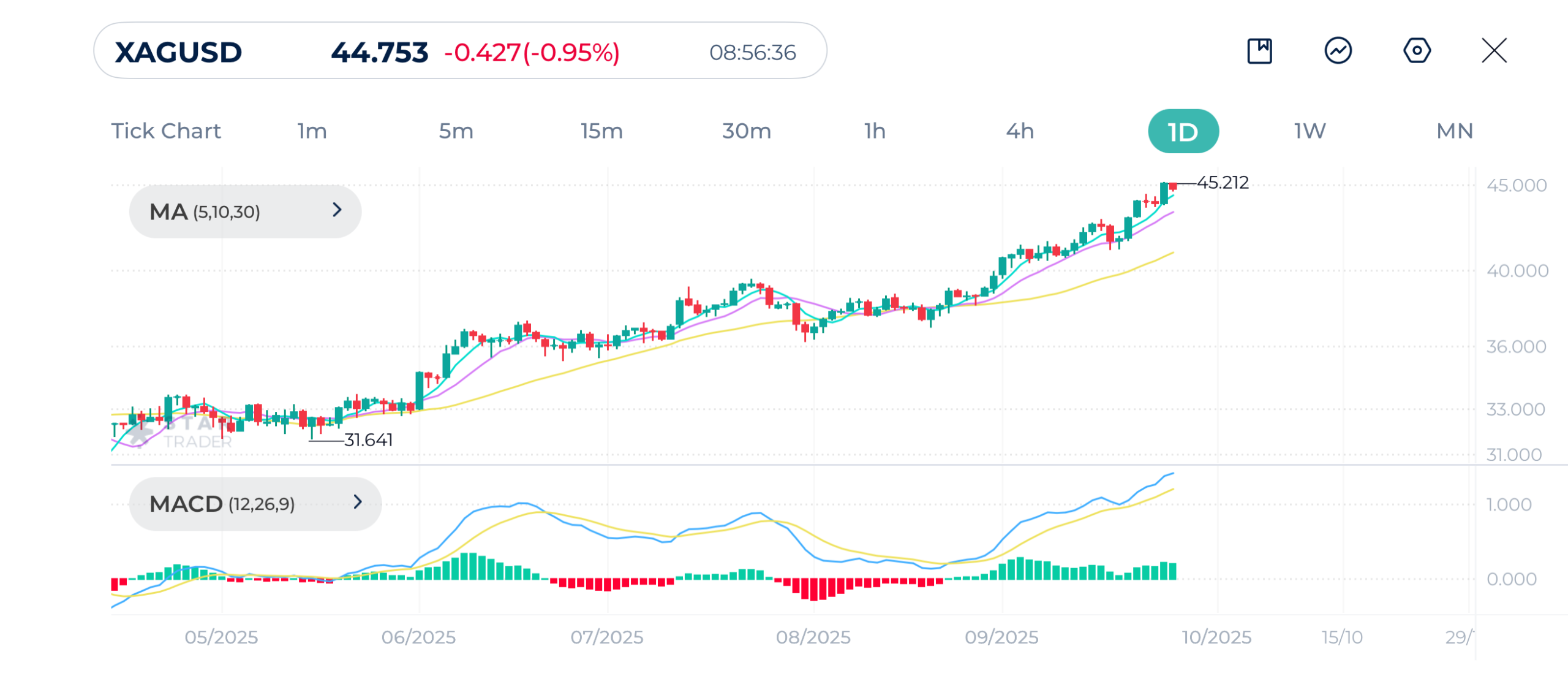Open the hexagon settings icon
Image resolution: width=1568 pixels, height=695 pixels.
pos(1416,51)
